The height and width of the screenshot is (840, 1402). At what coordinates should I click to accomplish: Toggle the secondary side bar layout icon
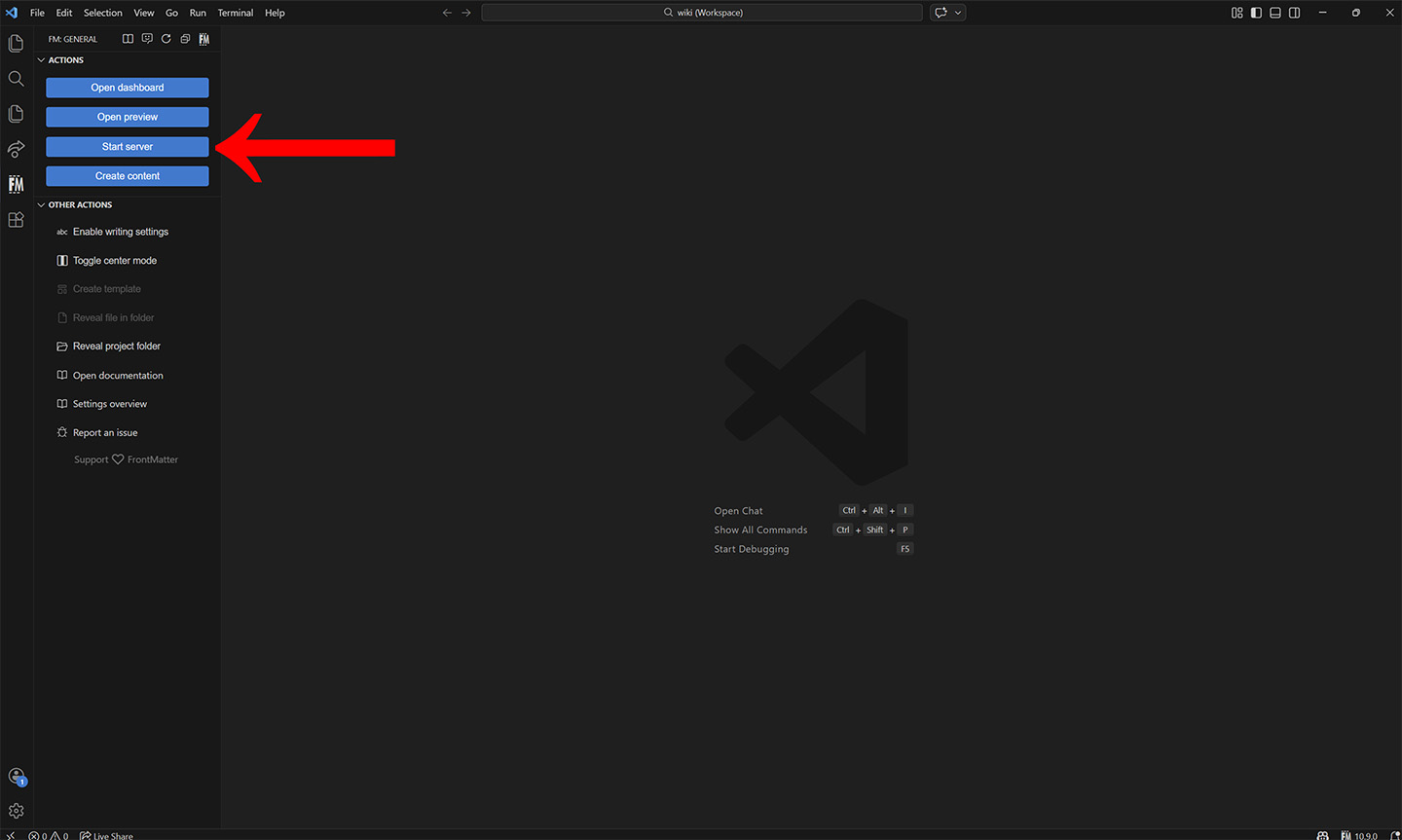coord(1295,13)
